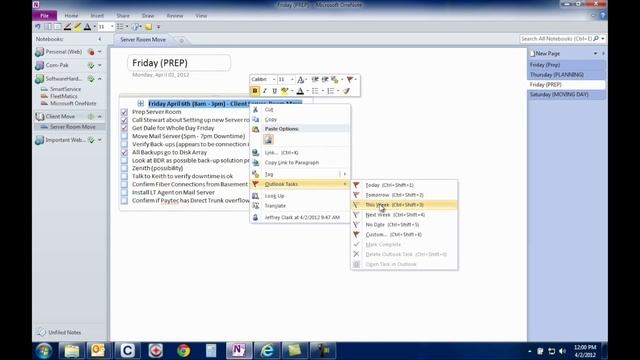Toggle Bold in the mini toolbar
Viewport: 640px width, 360px height.
pos(255,91)
